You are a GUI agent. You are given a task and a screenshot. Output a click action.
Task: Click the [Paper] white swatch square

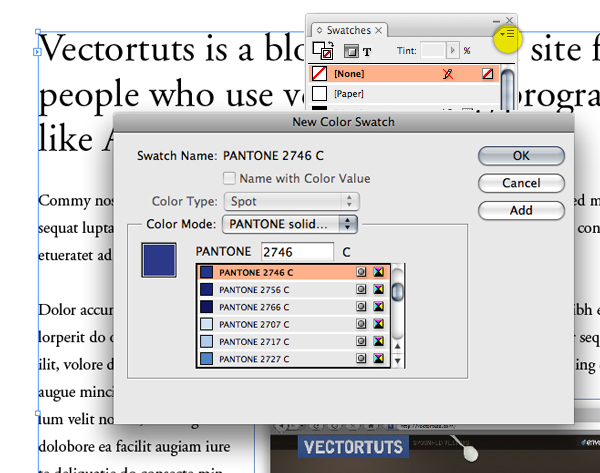[320, 93]
